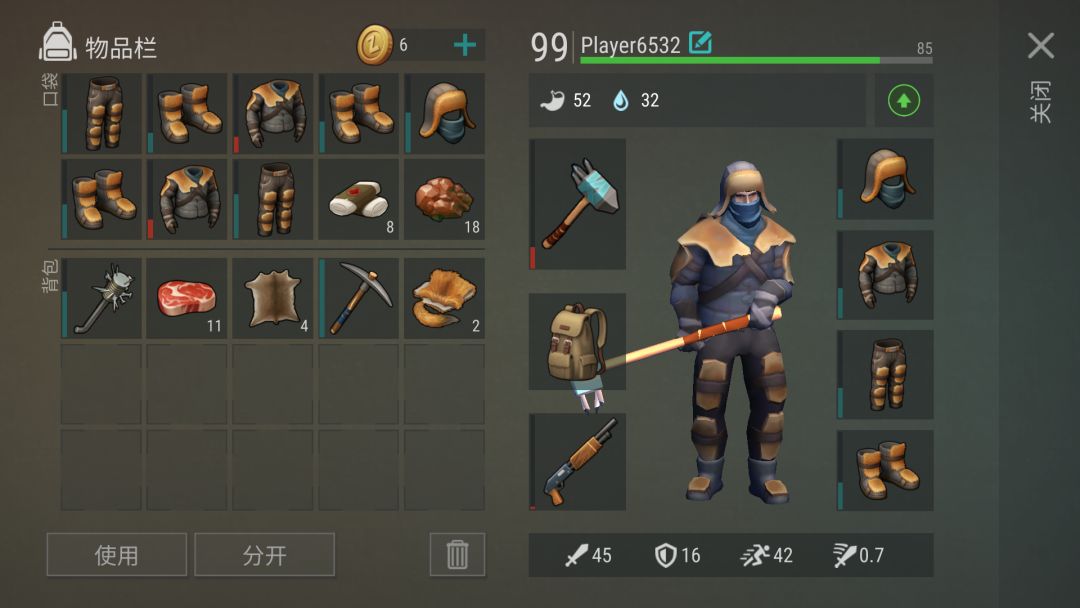Select the spiked club in the backpack
Screen dimensions: 1080x608
pyautogui.click(x=101, y=298)
